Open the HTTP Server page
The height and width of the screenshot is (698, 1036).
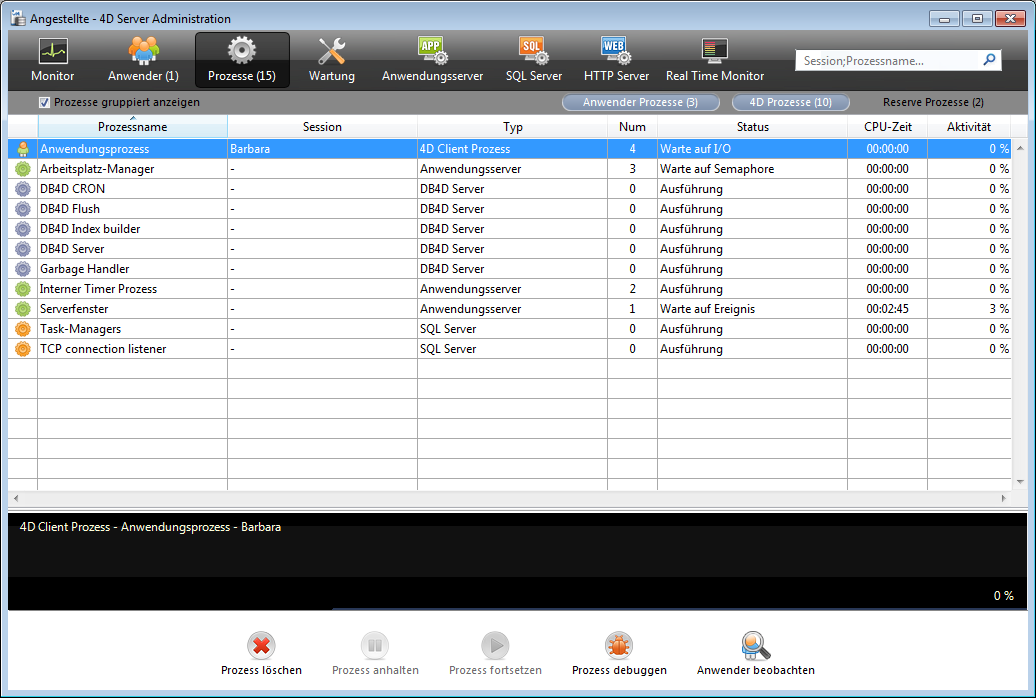(x=616, y=51)
